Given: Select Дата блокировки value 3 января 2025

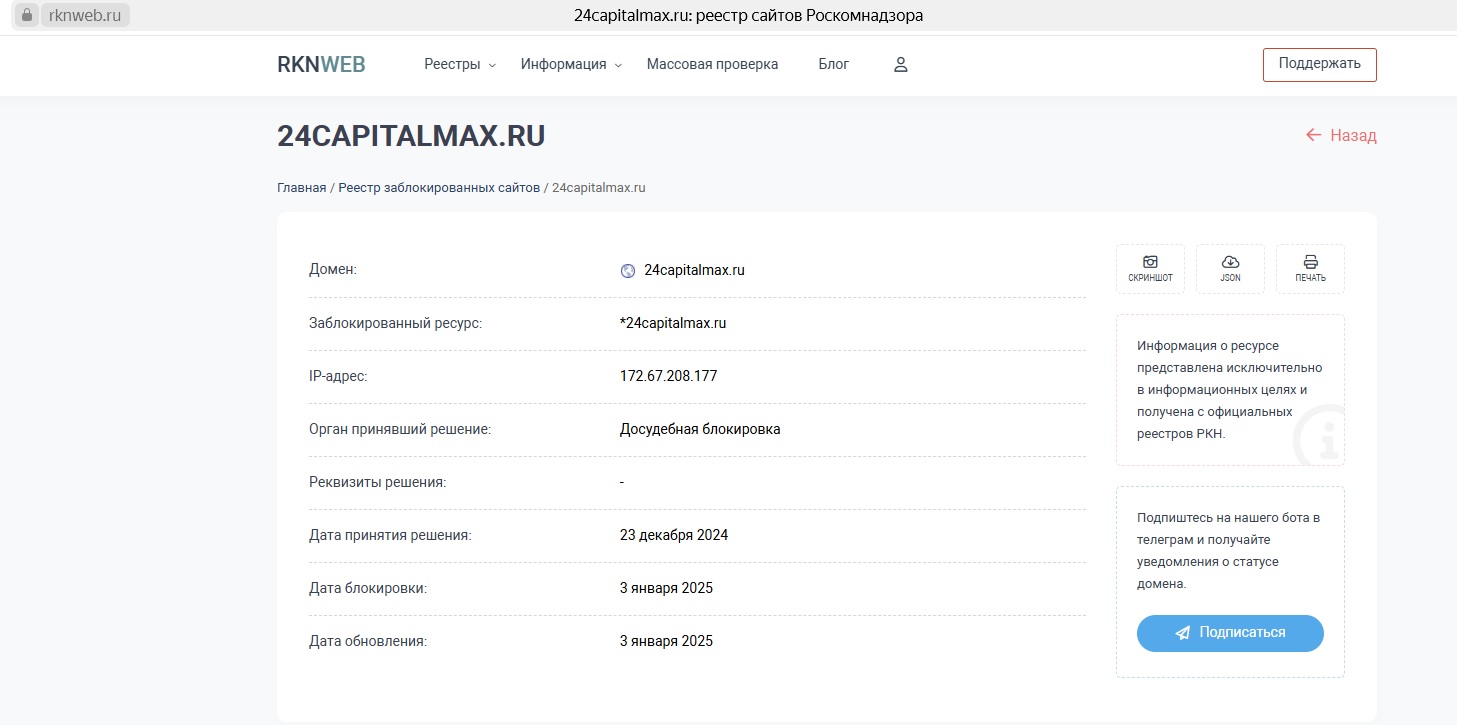Looking at the screenshot, I should tap(666, 588).
